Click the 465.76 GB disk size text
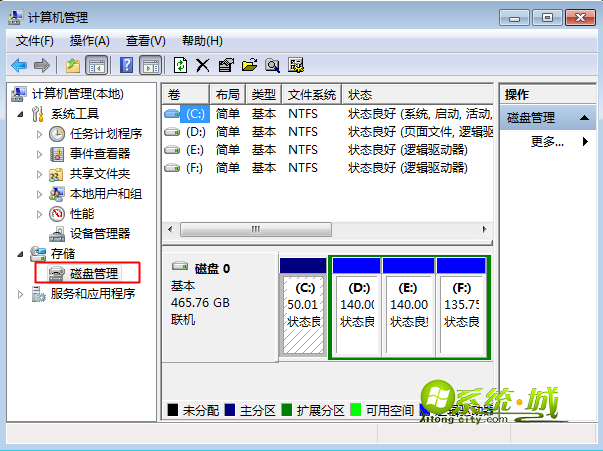603x451 pixels. coord(200,303)
